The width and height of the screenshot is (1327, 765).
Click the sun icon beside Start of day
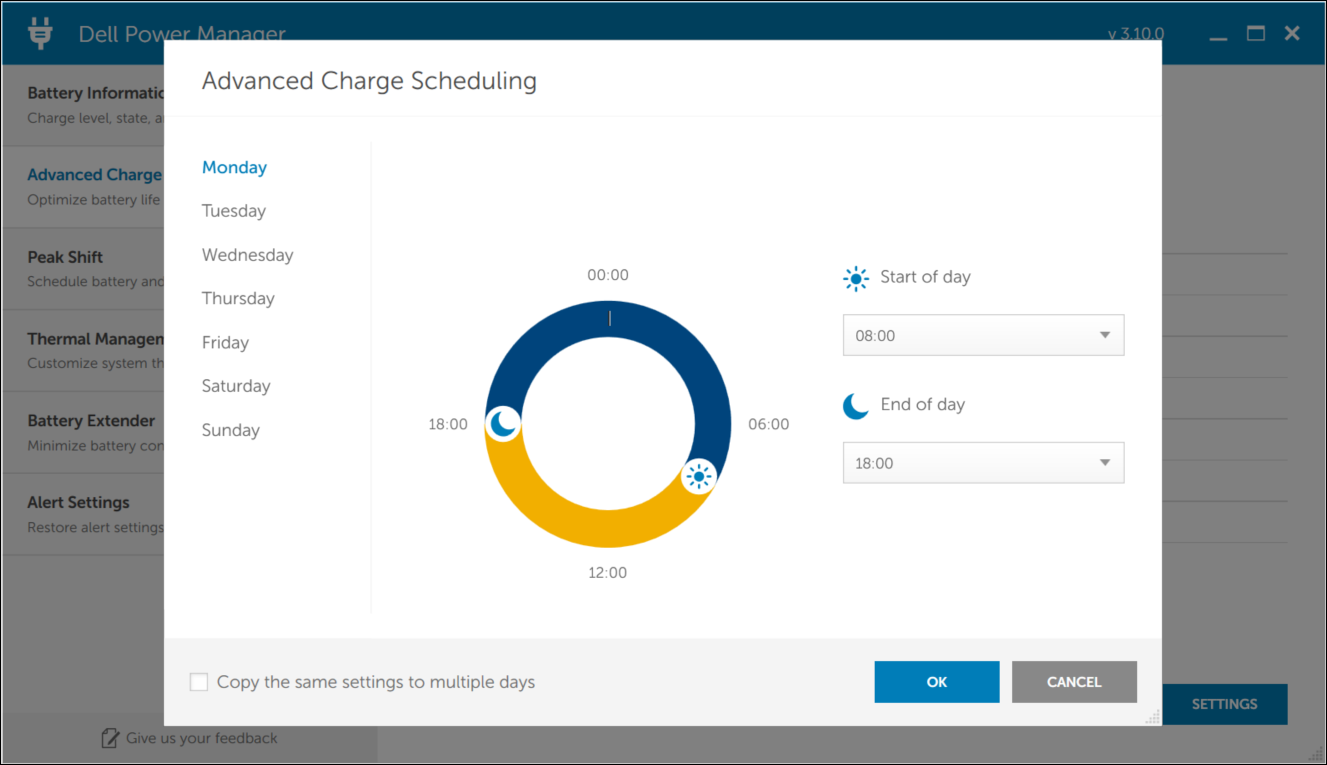pyautogui.click(x=856, y=278)
